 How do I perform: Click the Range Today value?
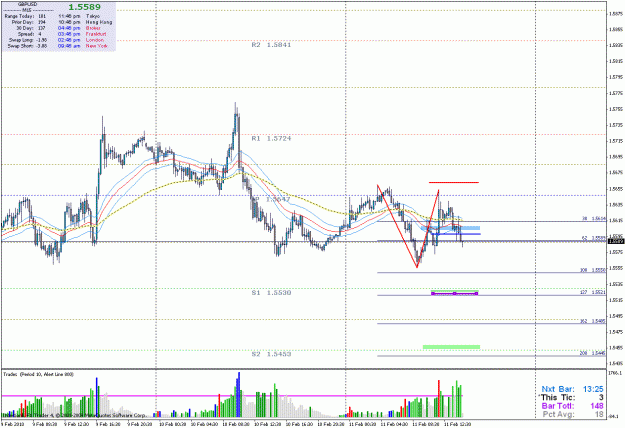coord(42,16)
